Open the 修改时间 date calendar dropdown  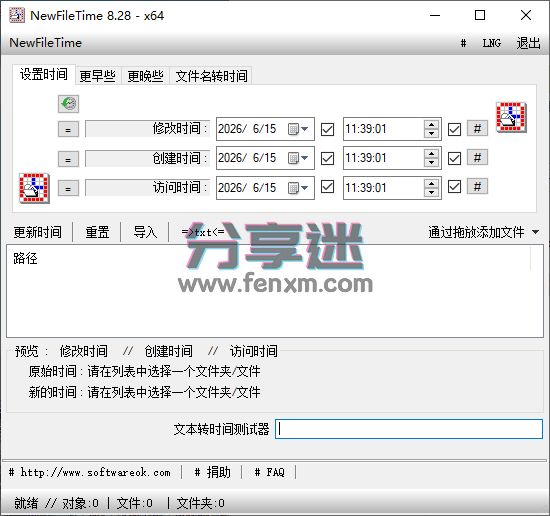point(298,129)
